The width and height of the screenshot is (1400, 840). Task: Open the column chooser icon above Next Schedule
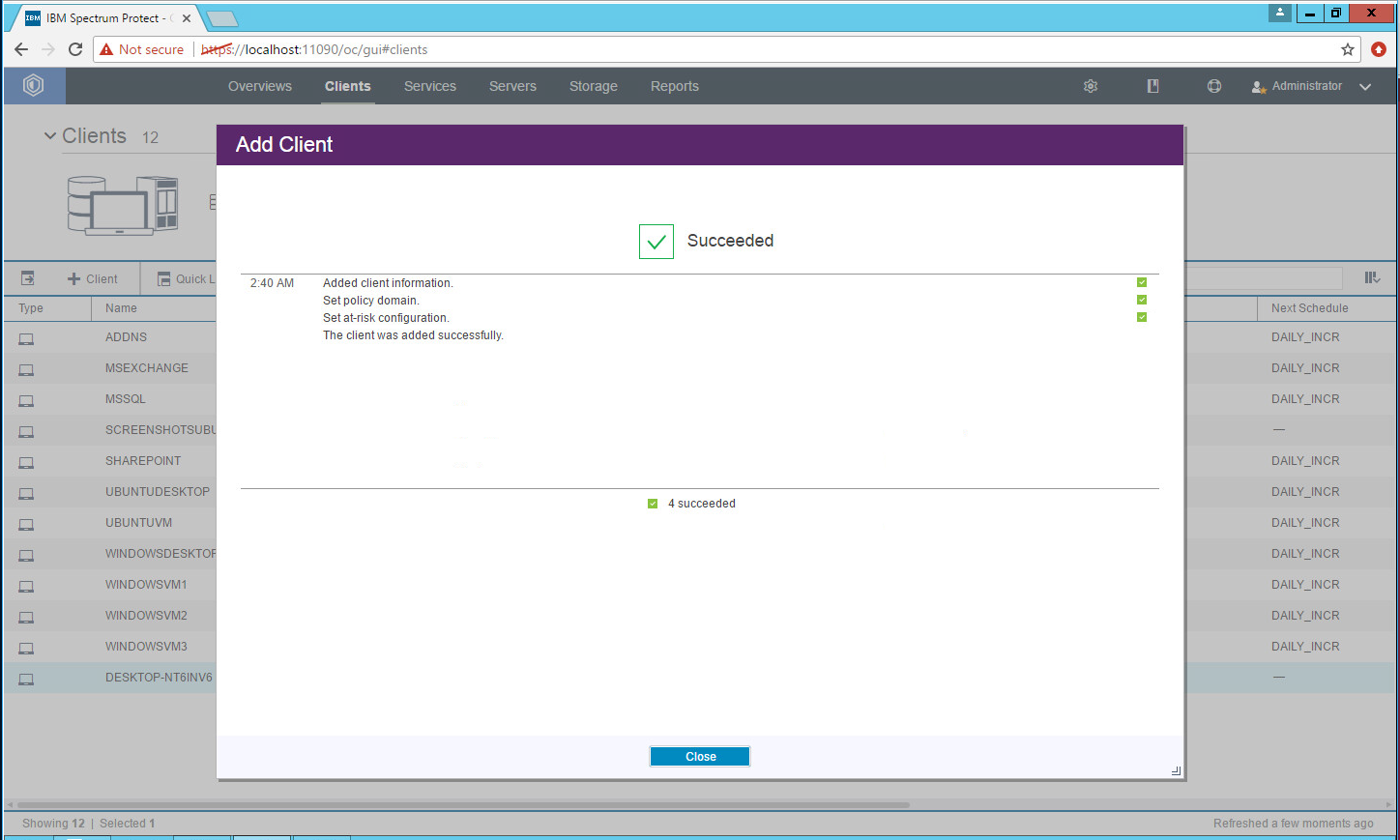(x=1371, y=278)
